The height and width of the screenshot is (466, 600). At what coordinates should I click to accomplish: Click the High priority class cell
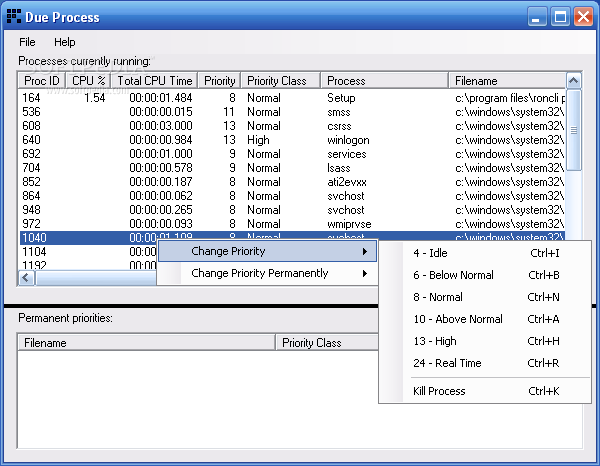coord(258,140)
